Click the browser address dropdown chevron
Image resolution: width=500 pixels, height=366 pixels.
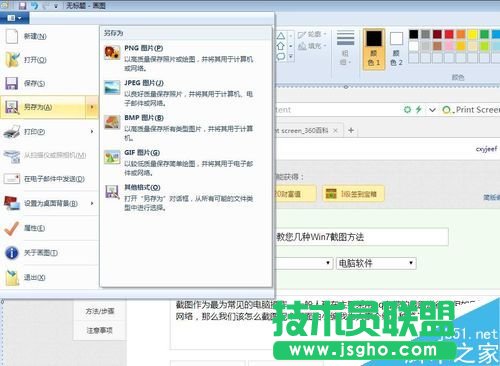pos(432,110)
